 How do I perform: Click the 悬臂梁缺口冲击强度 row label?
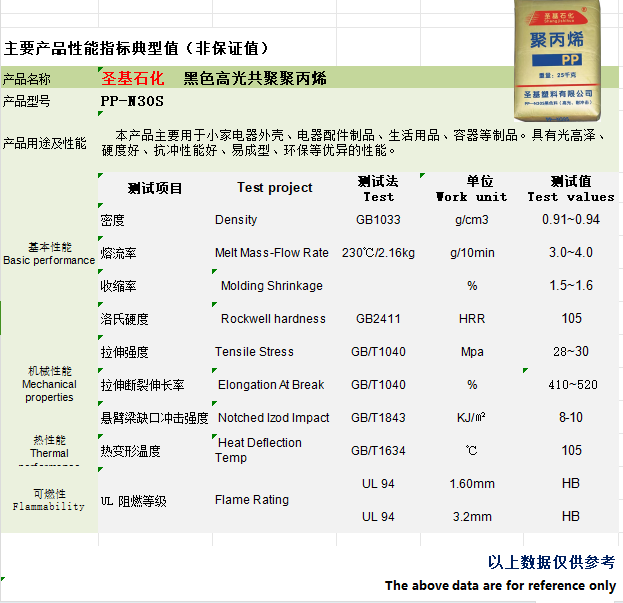point(154,418)
